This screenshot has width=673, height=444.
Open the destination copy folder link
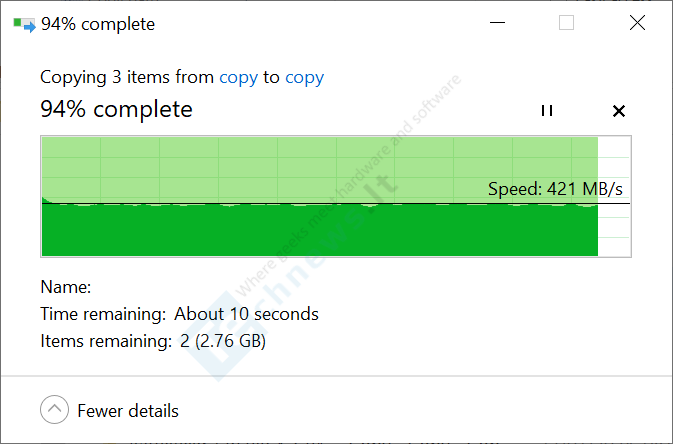click(305, 78)
